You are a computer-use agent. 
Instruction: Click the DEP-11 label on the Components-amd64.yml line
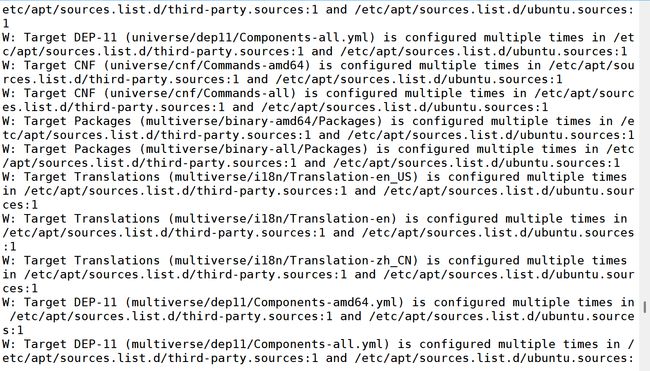point(96,302)
